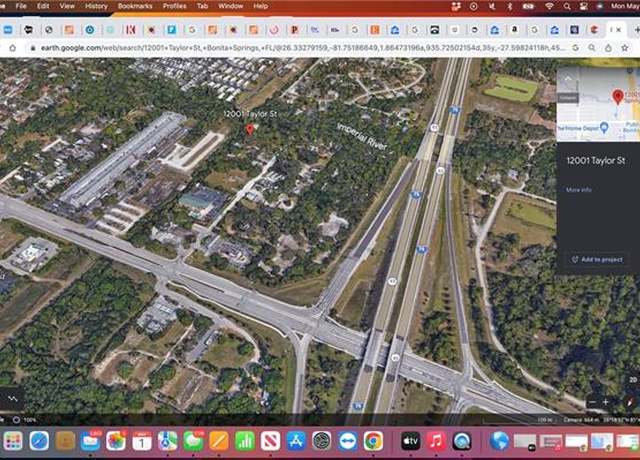Screen dimensions: 640x460
Task: Switch to the Amazon tab
Action: [x=515, y=30]
